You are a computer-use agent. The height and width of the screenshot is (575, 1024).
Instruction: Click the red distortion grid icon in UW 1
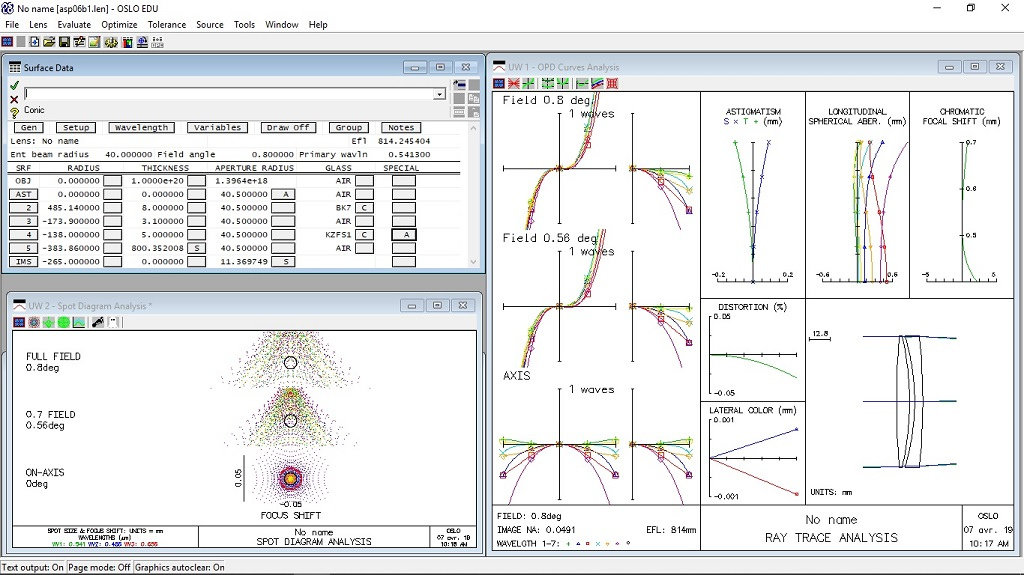(x=612, y=84)
